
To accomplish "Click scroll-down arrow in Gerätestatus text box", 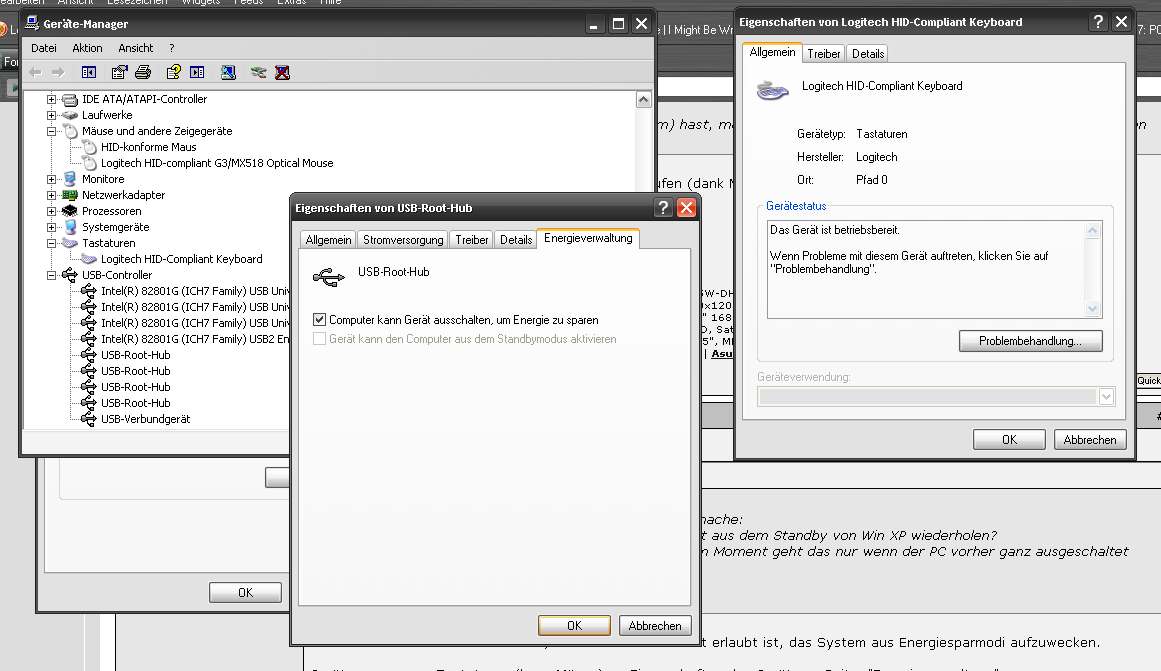I will click(x=1092, y=309).
